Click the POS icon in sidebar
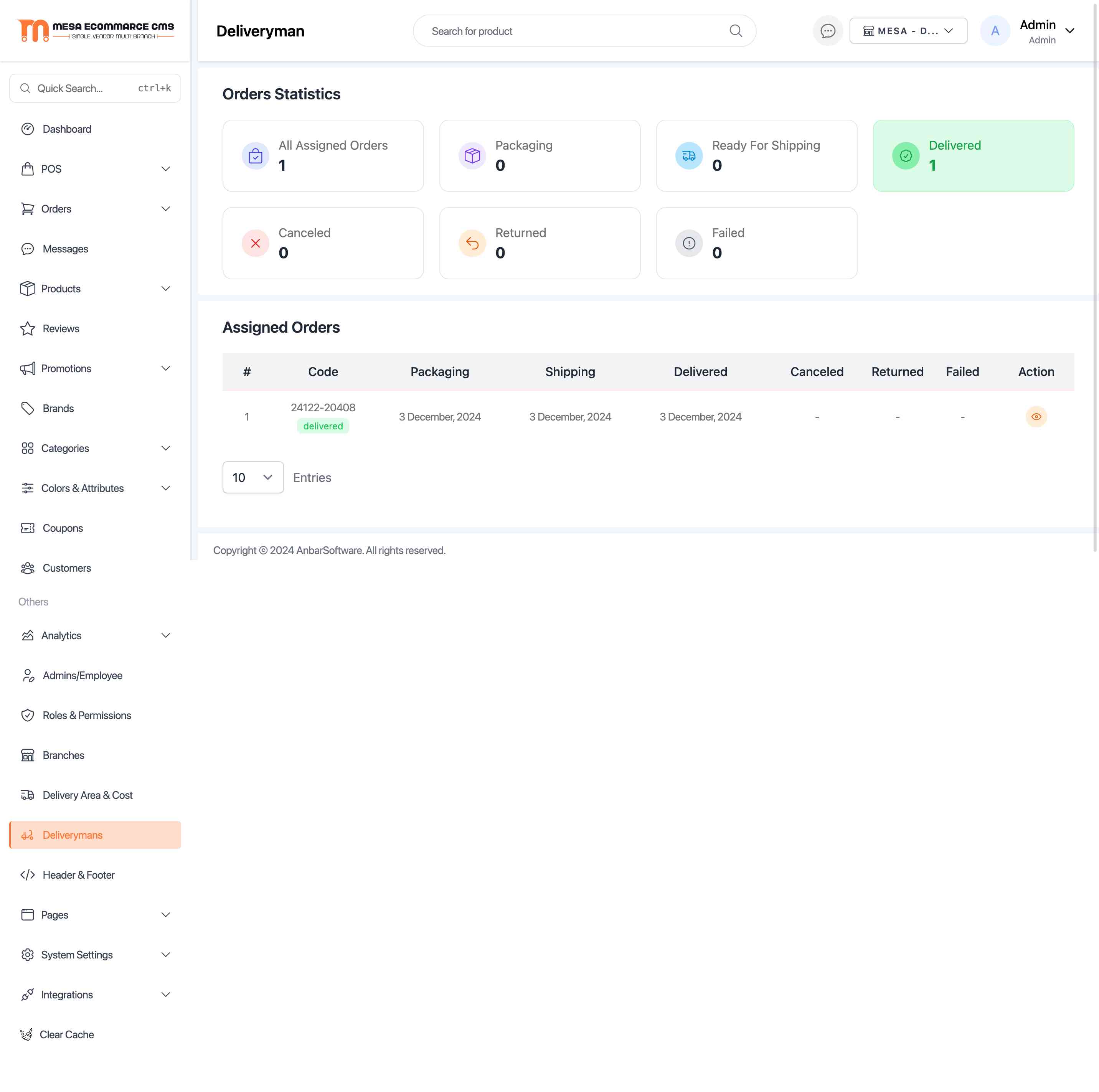Screen dimensions: 1099x1092 click(x=27, y=169)
